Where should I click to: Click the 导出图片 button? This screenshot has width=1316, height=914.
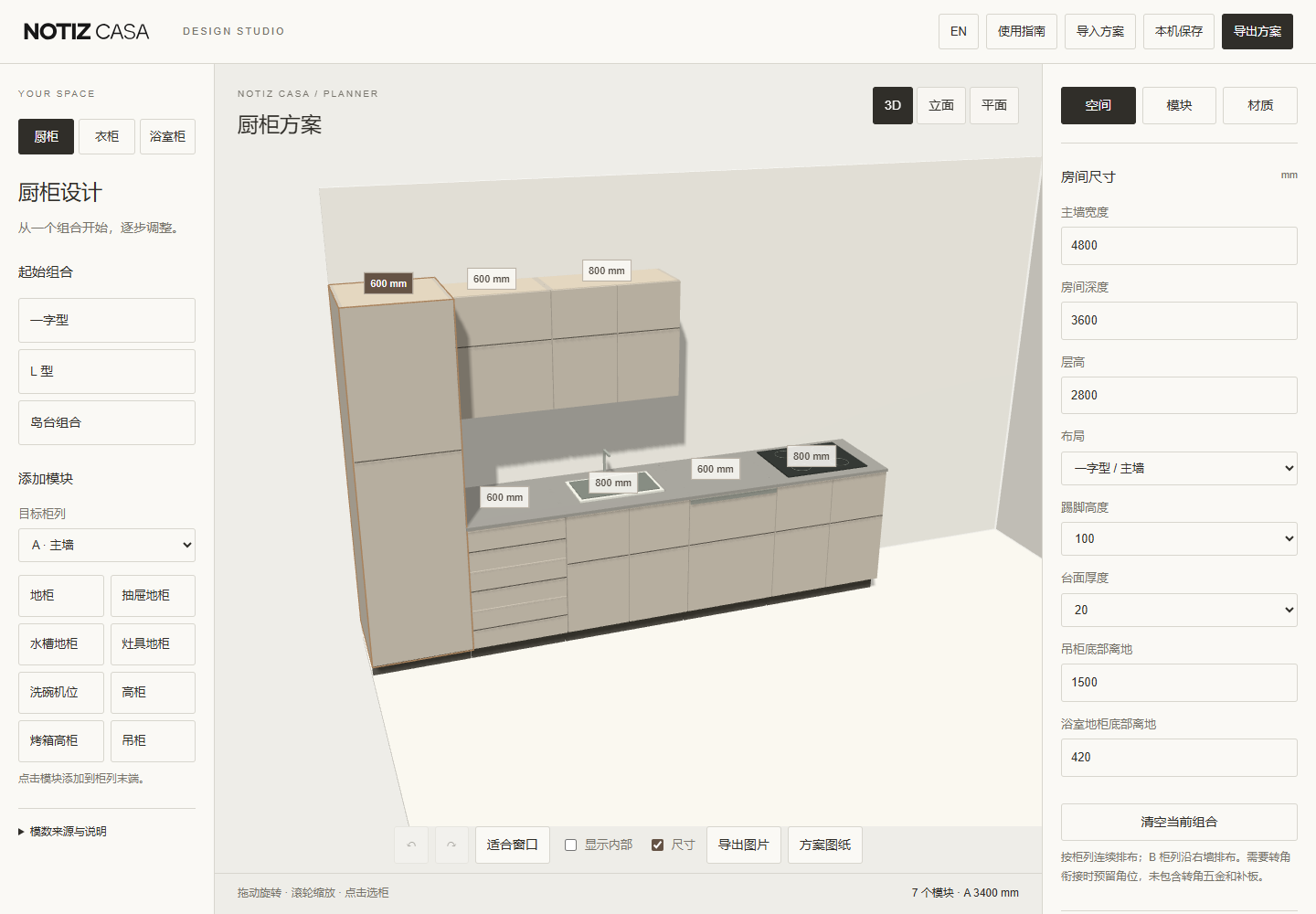click(x=744, y=845)
